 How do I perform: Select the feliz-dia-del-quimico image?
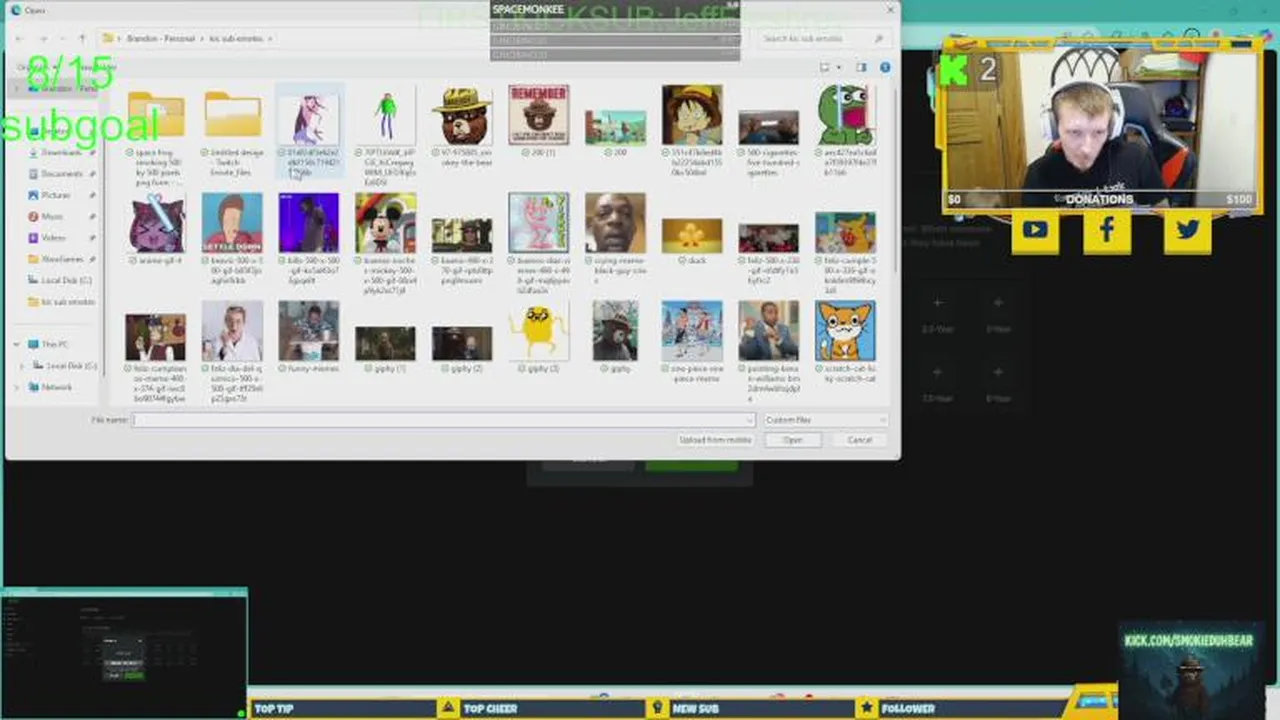pyautogui.click(x=233, y=351)
